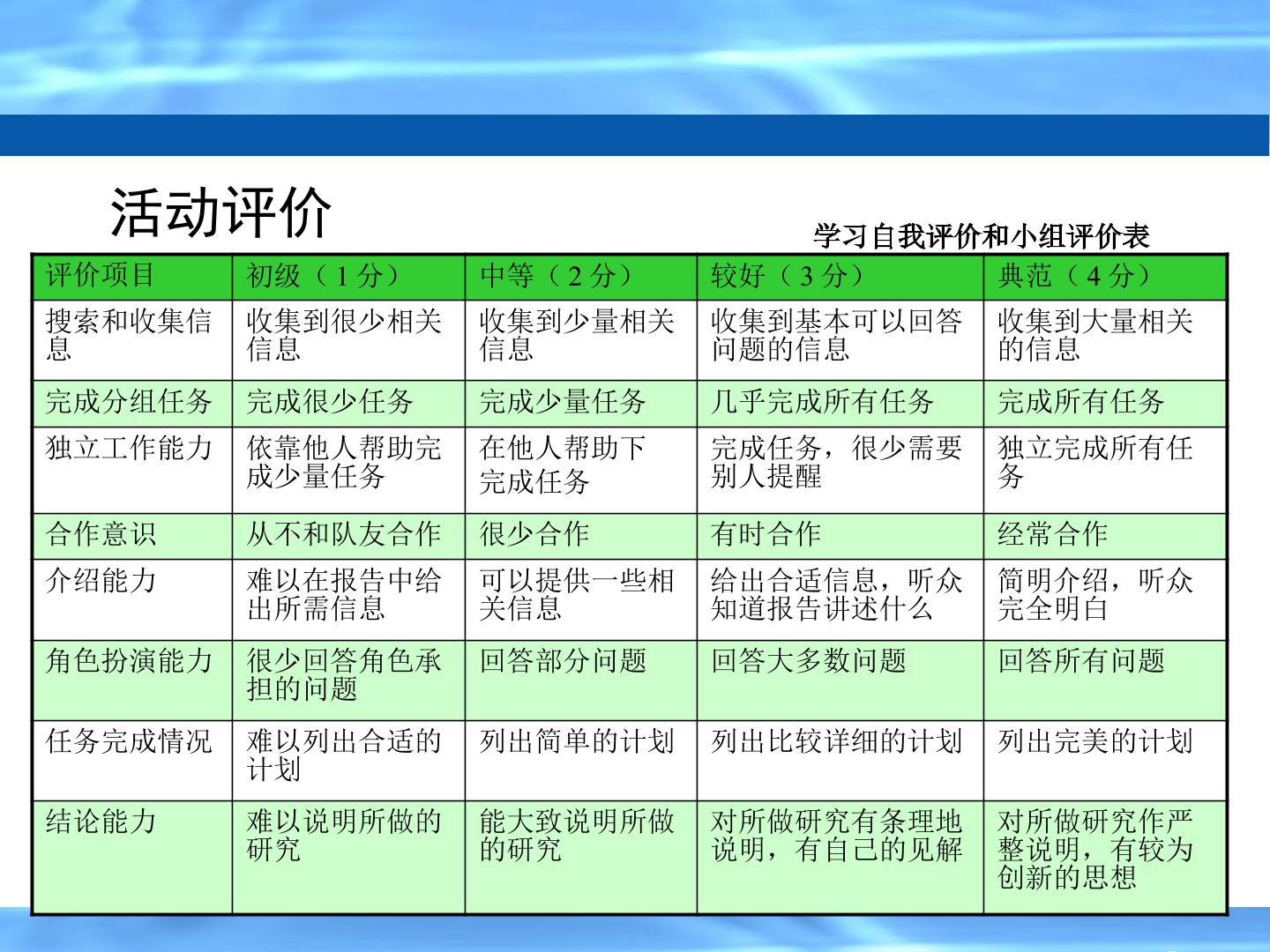Select the cell 能大致说明所做的研究
1270x952 pixels.
click(x=581, y=857)
